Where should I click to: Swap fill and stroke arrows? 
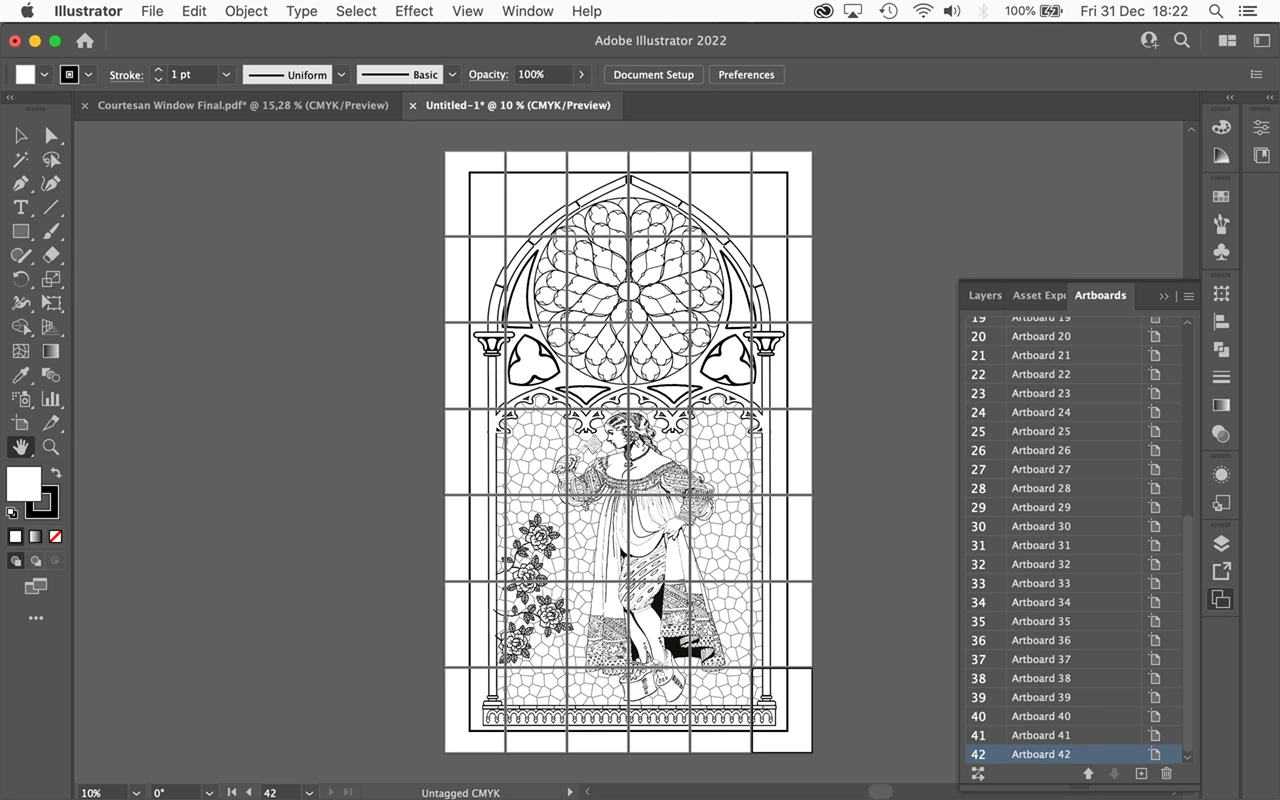[56, 472]
